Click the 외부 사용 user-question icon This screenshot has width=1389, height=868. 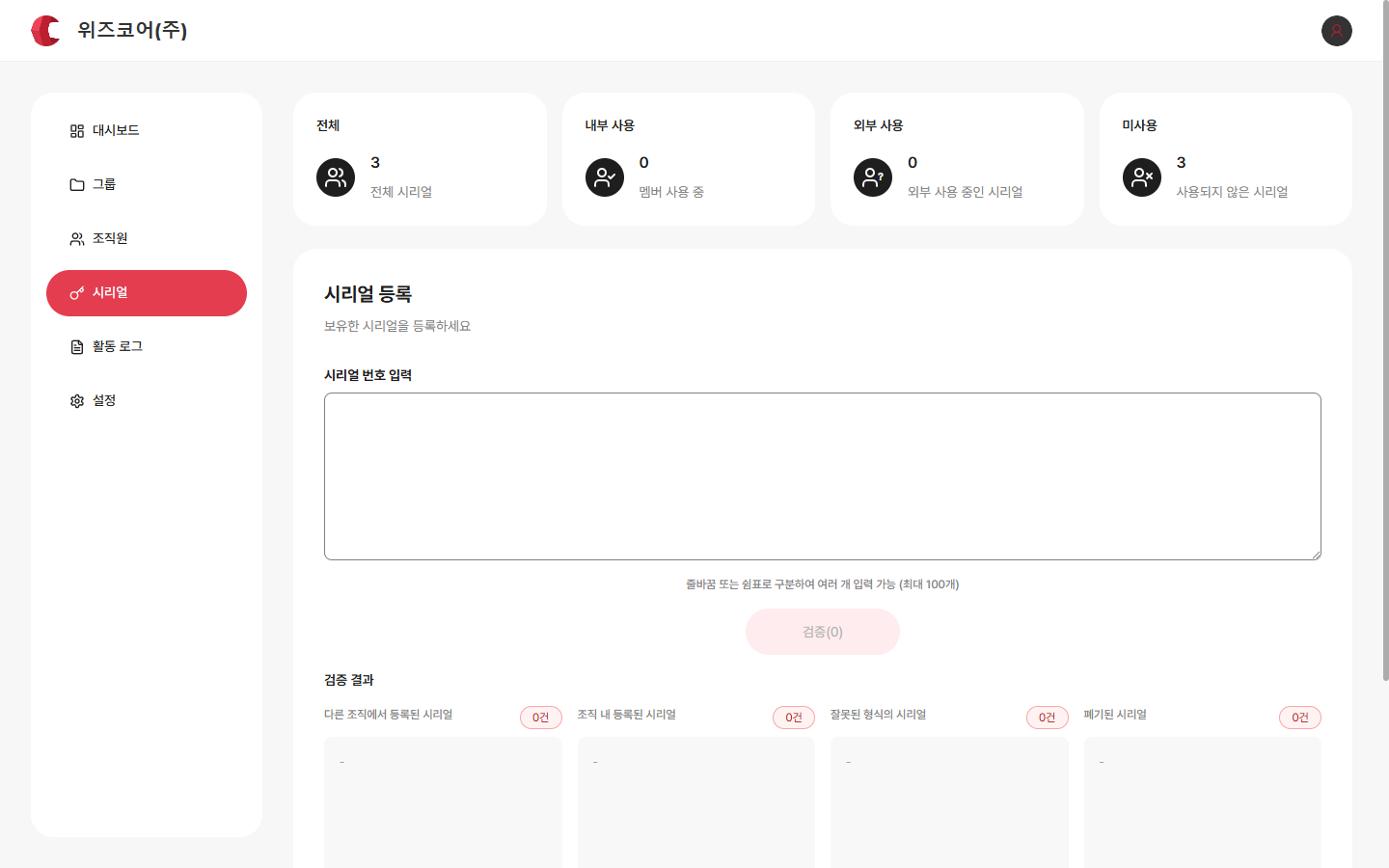coord(873,177)
